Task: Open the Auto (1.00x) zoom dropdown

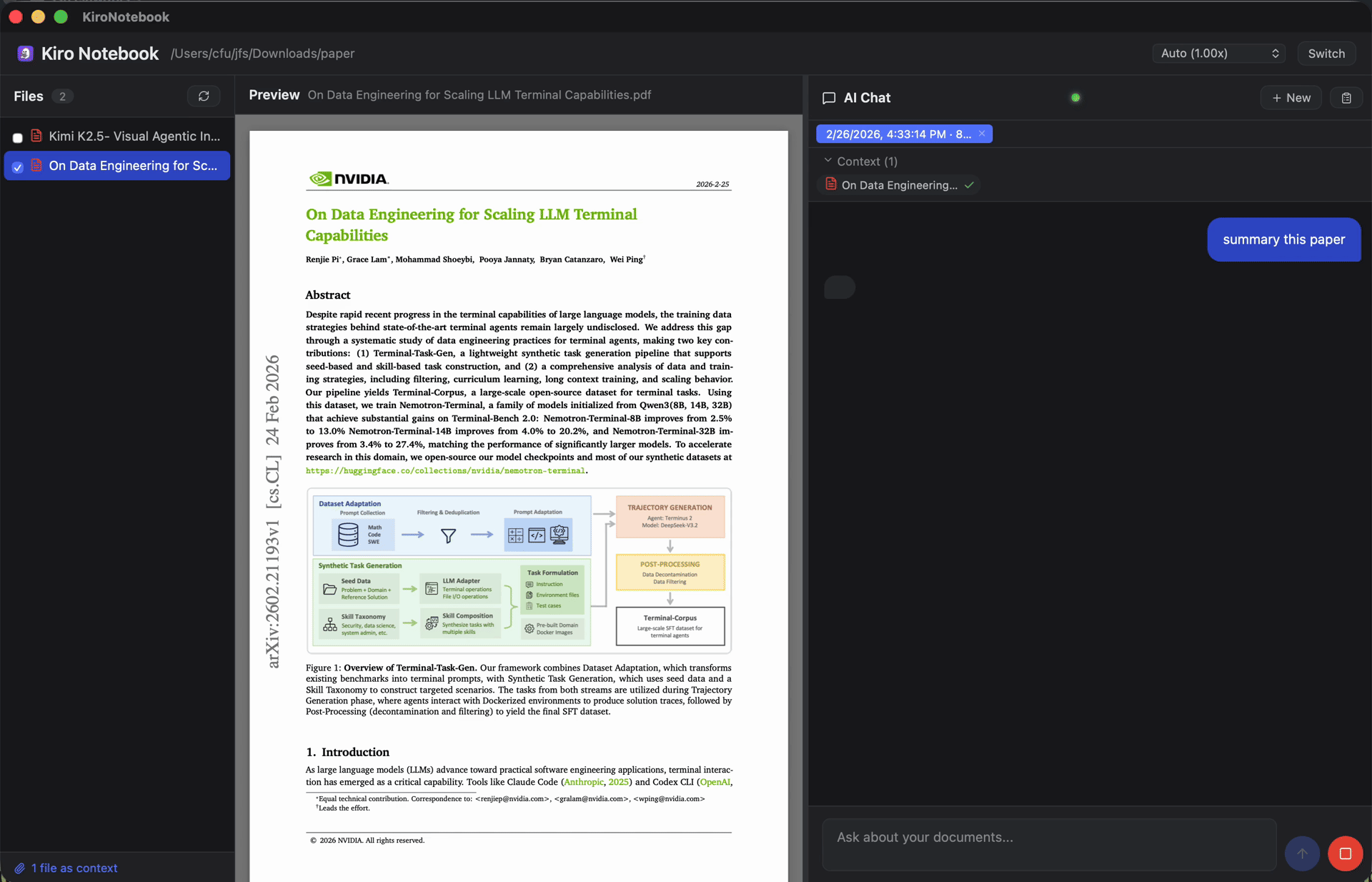Action: (1218, 54)
